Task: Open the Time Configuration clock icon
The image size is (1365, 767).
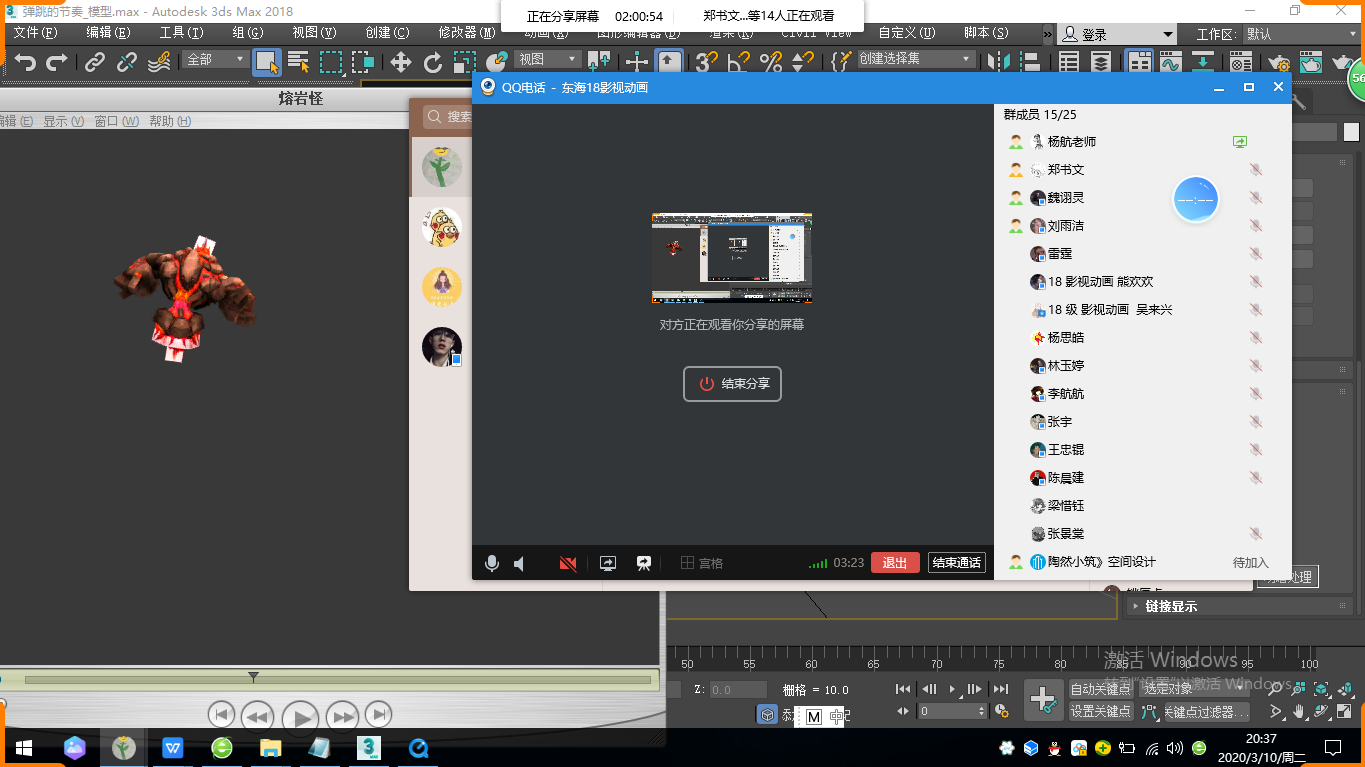Action: 1001,711
